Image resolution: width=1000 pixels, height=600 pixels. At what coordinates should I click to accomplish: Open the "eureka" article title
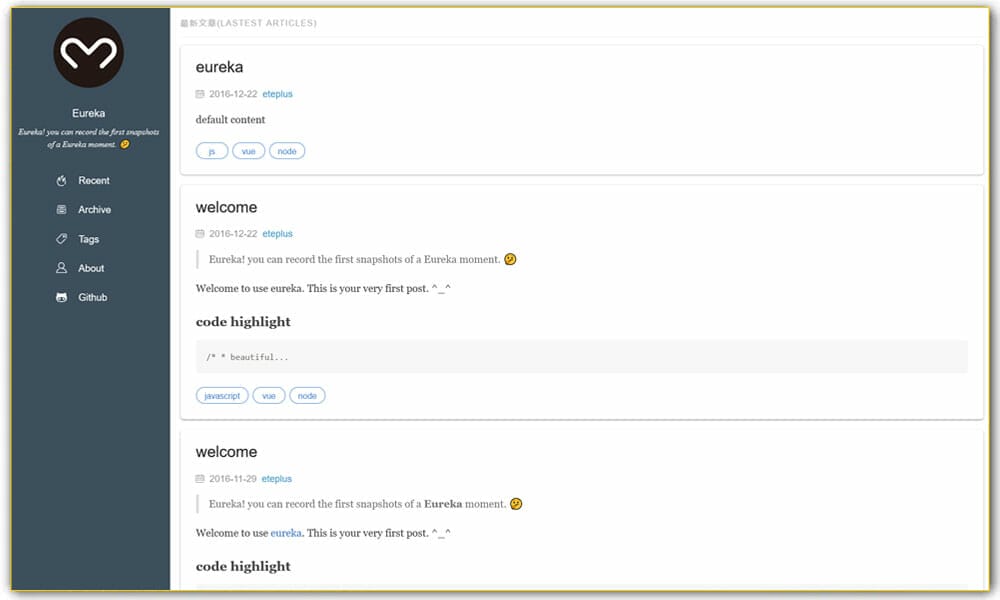[219, 67]
